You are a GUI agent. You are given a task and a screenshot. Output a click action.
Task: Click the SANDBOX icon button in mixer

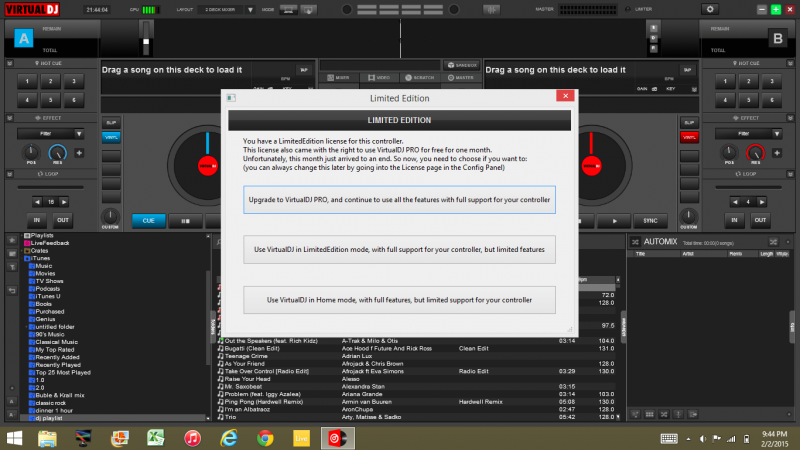click(462, 65)
